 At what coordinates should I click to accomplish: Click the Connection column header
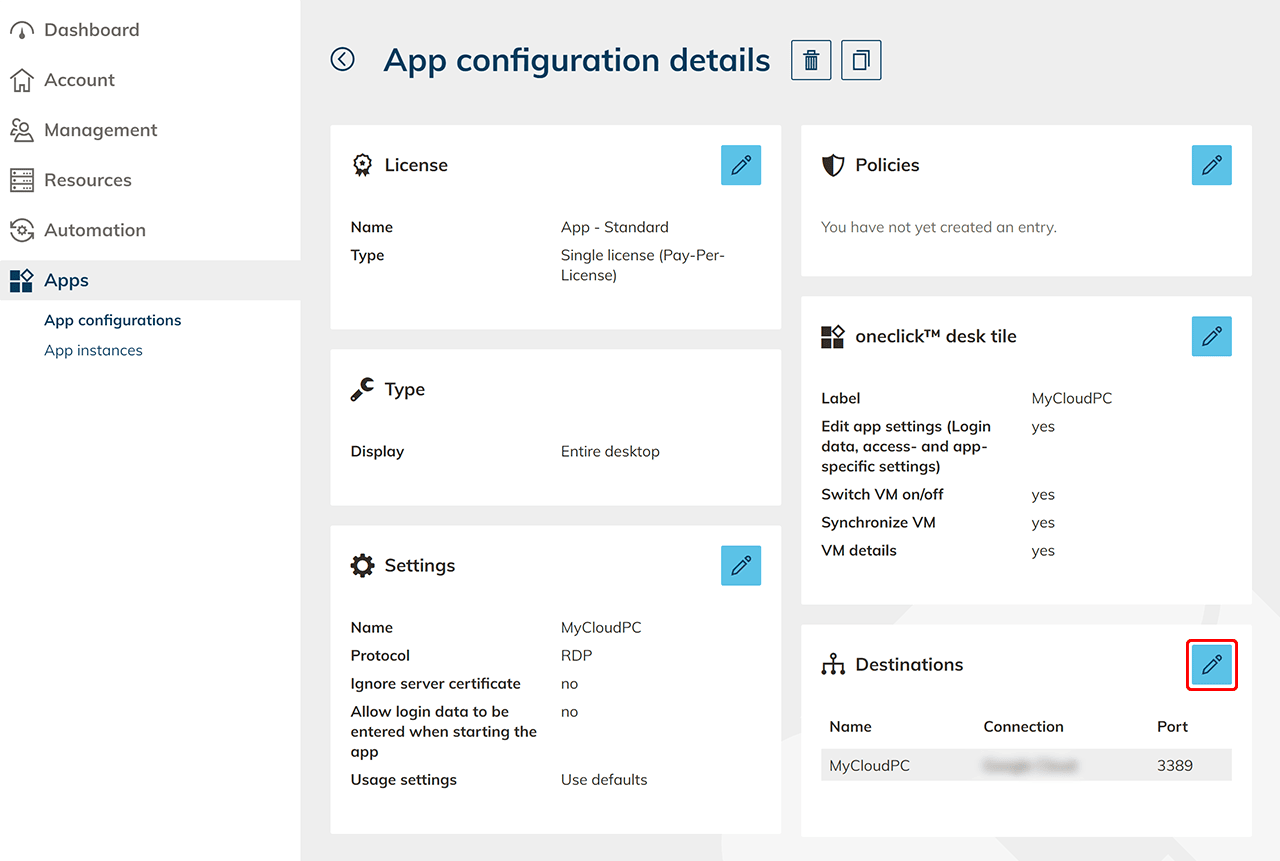pyautogui.click(x=1023, y=727)
